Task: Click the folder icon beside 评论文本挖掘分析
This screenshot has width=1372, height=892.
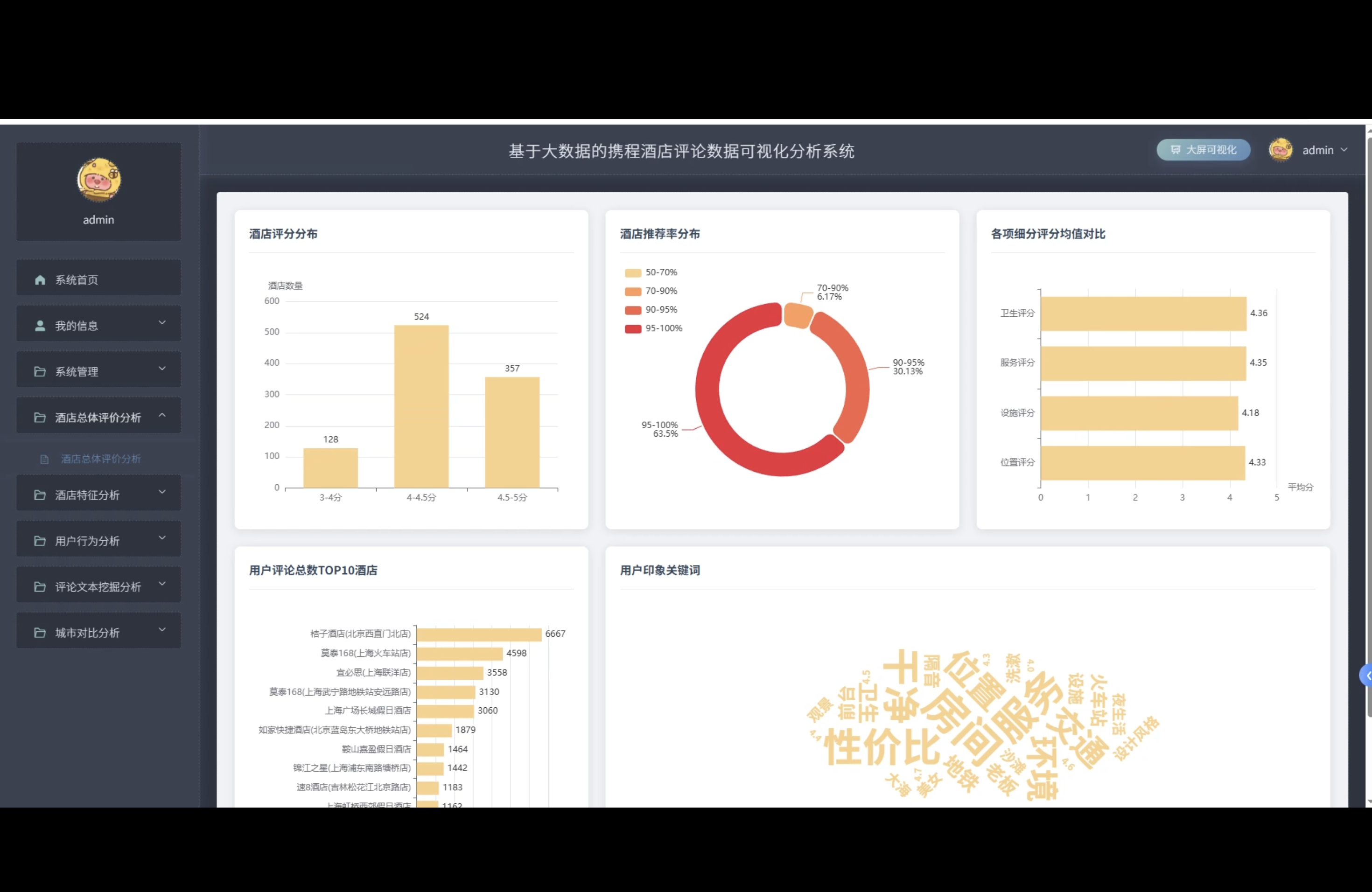Action: [40, 586]
